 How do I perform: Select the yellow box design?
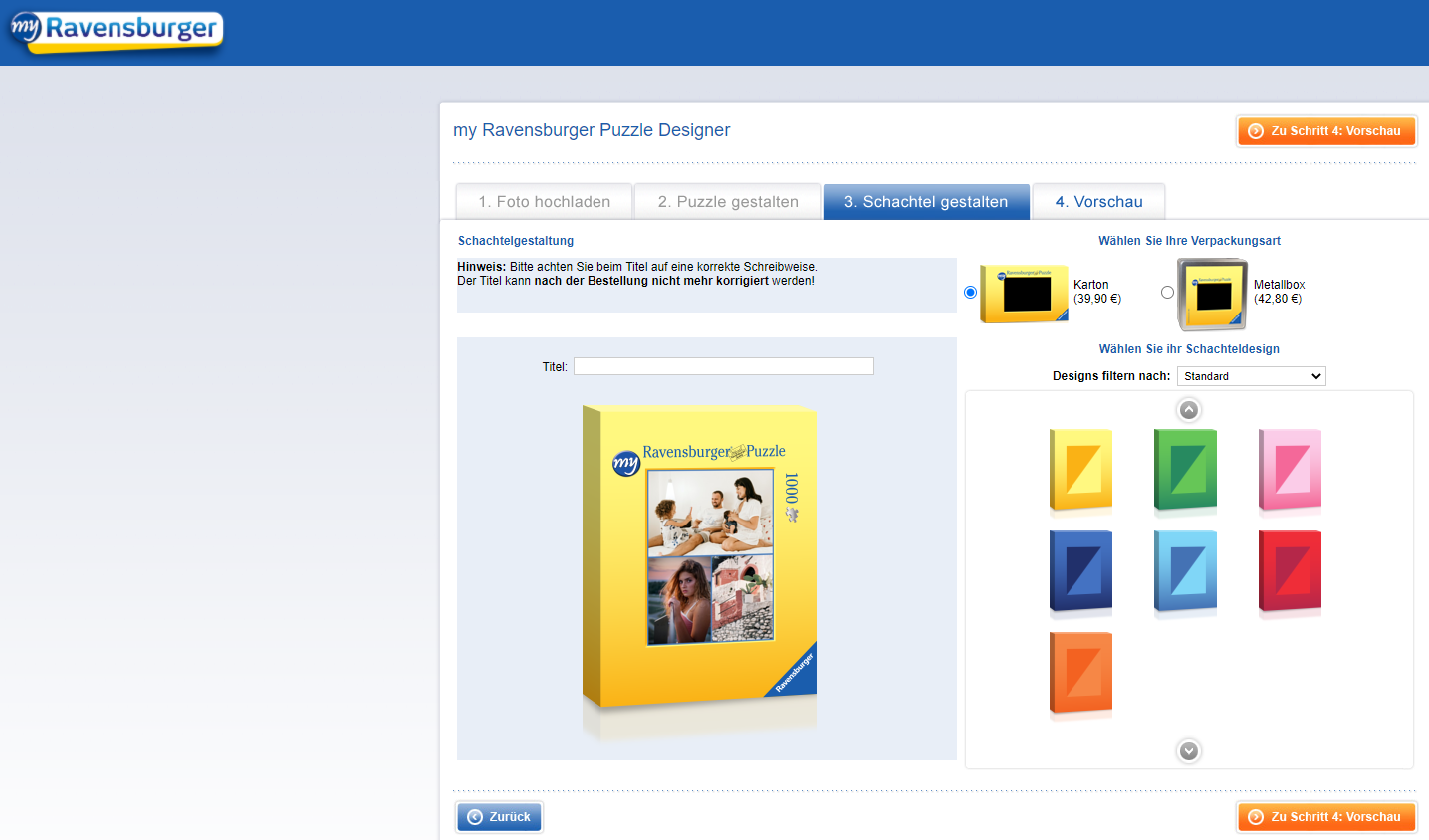(1080, 470)
